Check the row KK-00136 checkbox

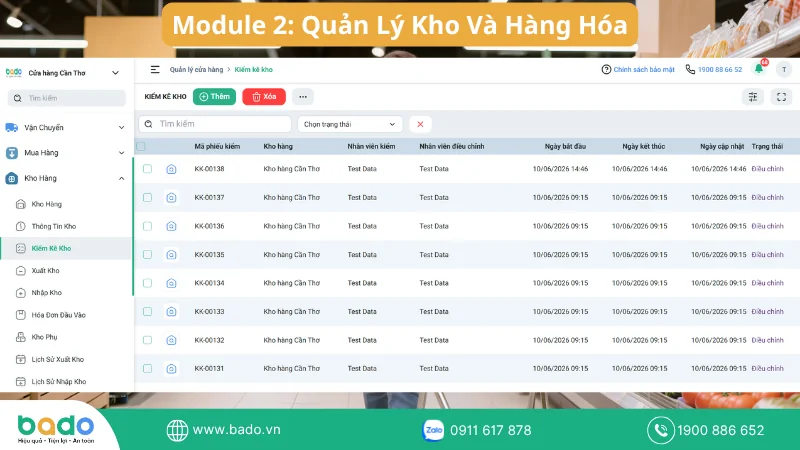coord(147,226)
